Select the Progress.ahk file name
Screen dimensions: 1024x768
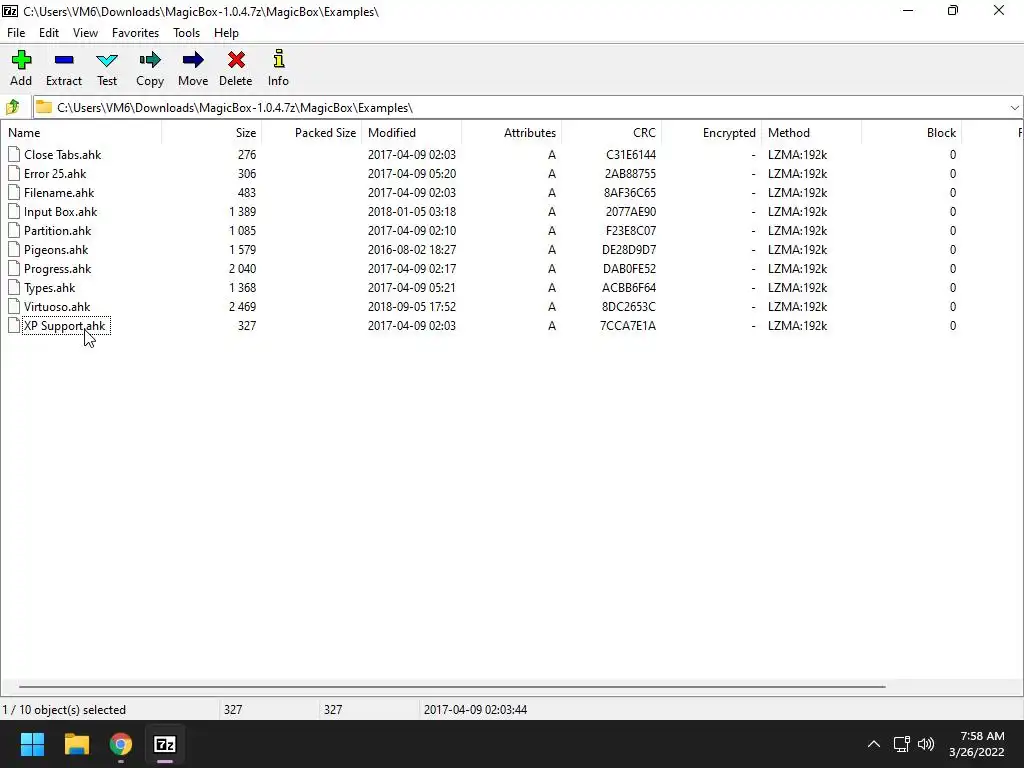point(57,268)
